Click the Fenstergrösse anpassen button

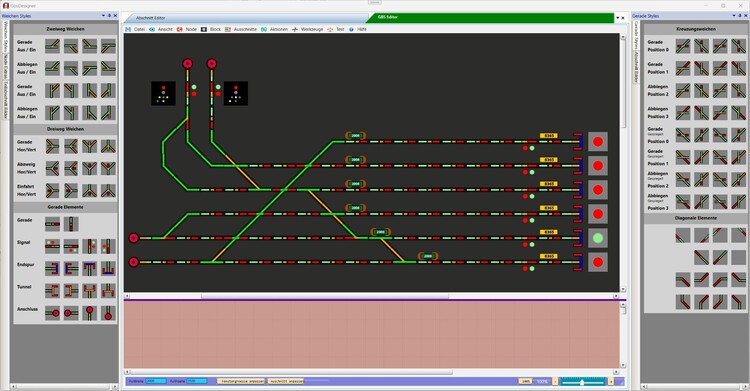pyautogui.click(x=241, y=381)
